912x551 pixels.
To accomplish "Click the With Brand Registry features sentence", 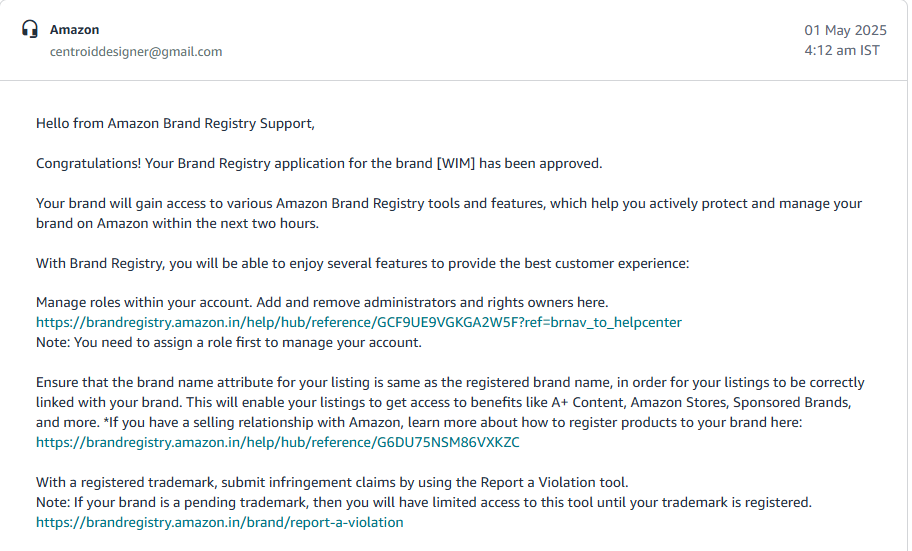I will click(x=362, y=264).
